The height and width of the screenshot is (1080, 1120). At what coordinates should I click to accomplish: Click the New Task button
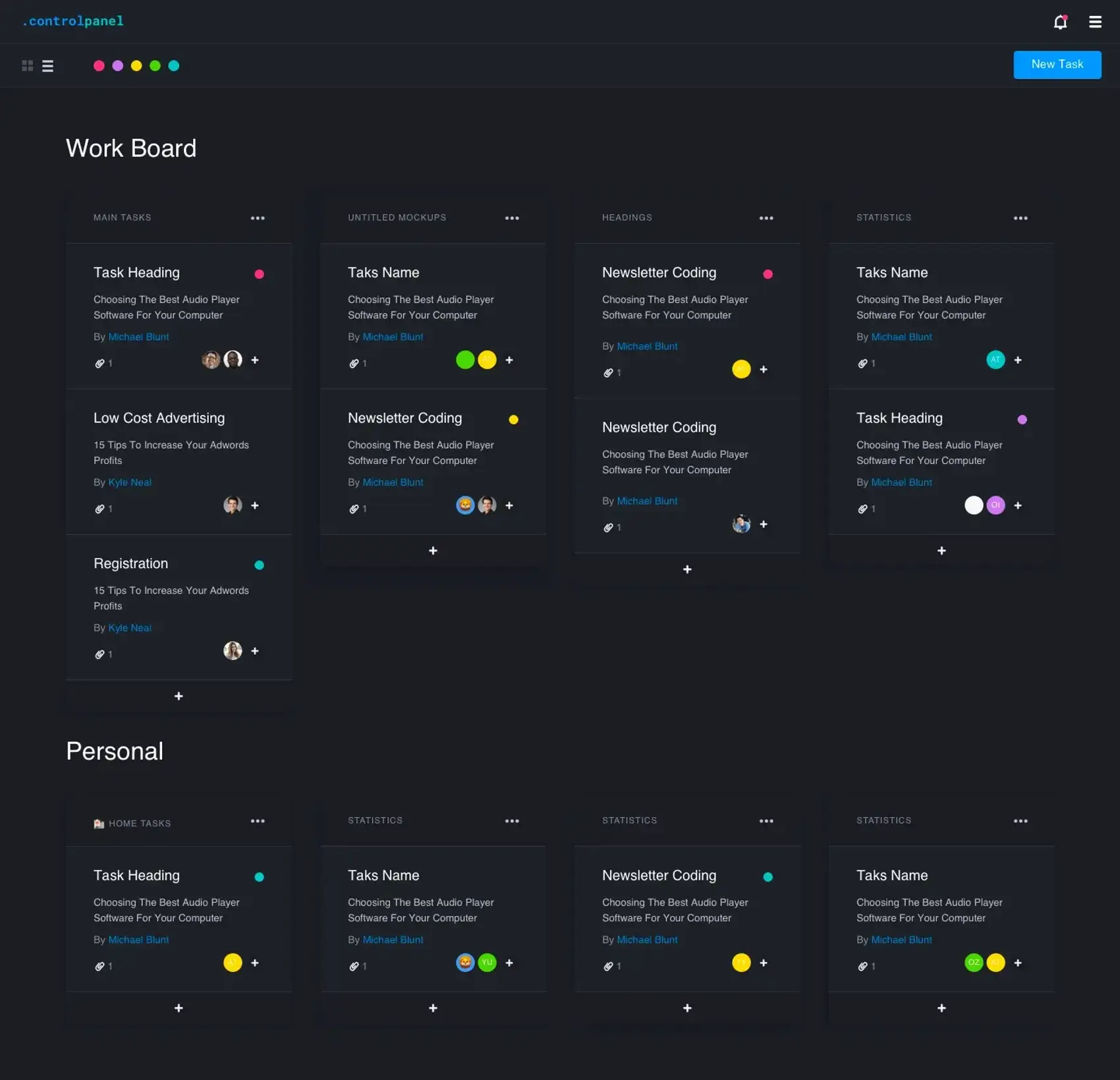[x=1057, y=65]
